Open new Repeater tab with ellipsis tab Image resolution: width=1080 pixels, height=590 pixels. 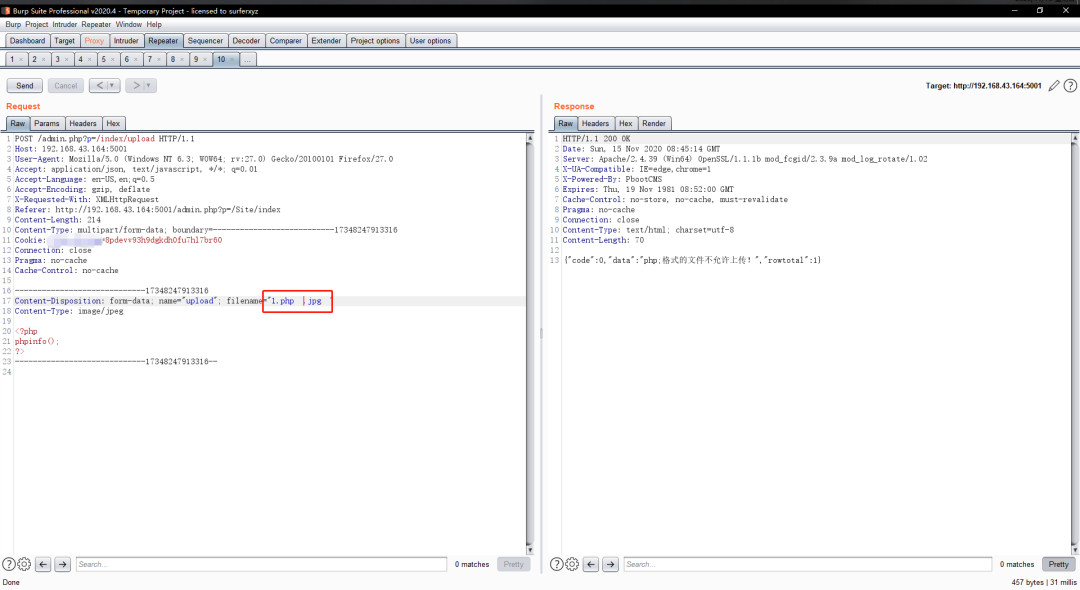[x=247, y=59]
